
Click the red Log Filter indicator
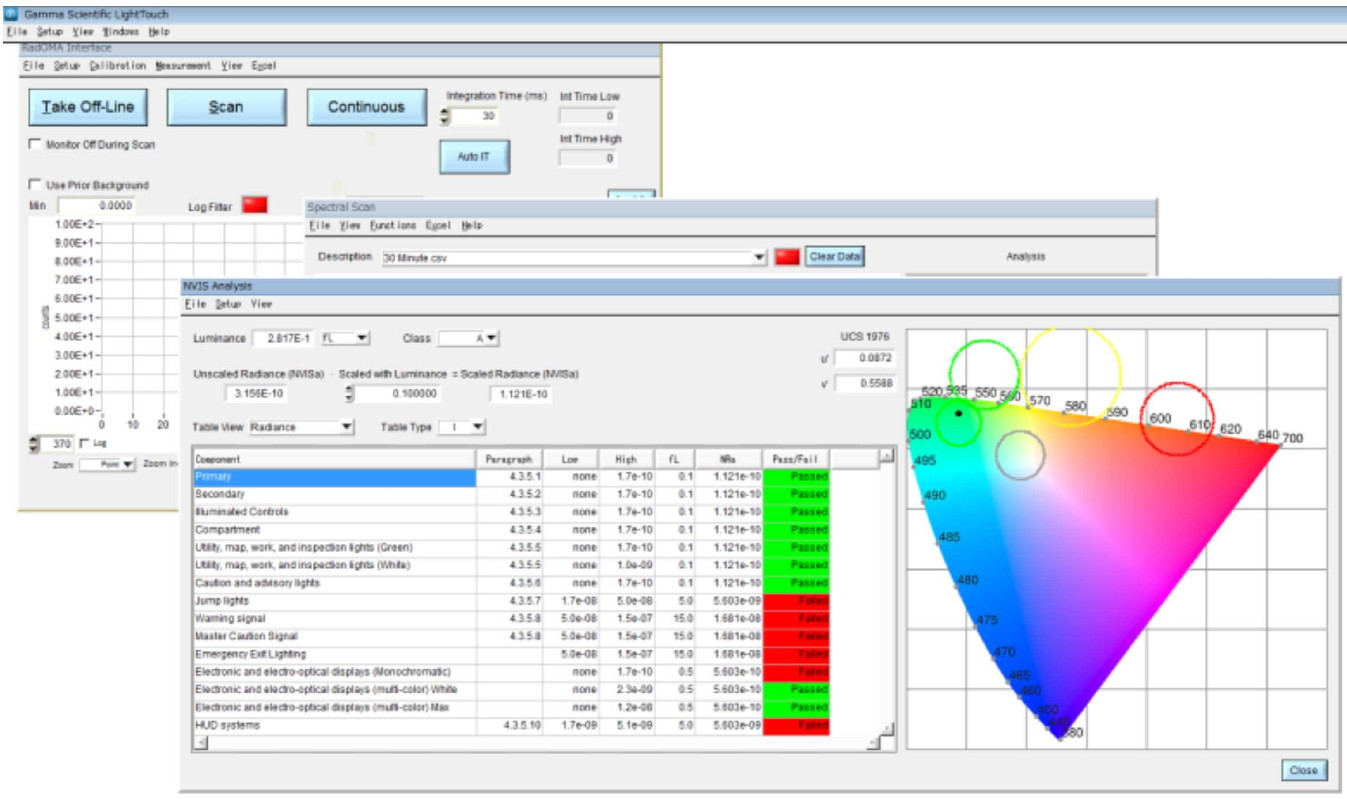(x=255, y=205)
